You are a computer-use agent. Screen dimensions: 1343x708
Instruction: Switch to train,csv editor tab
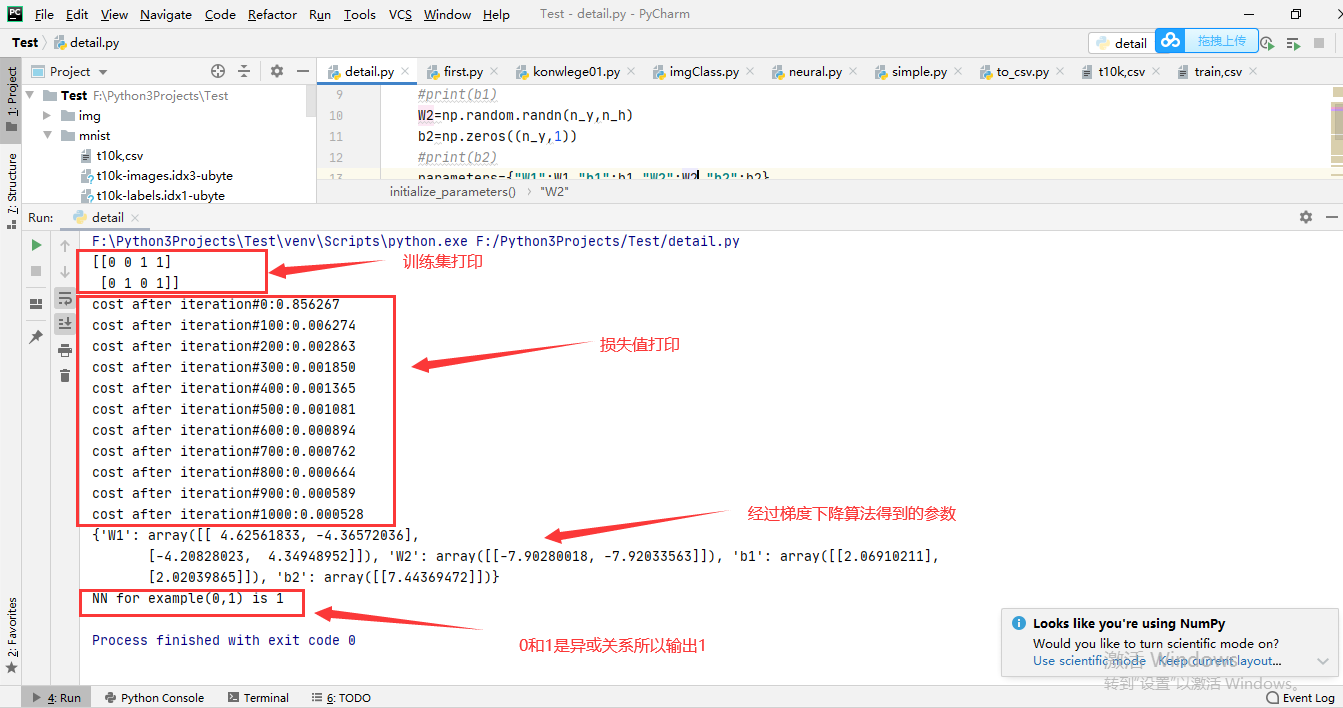click(x=1217, y=71)
